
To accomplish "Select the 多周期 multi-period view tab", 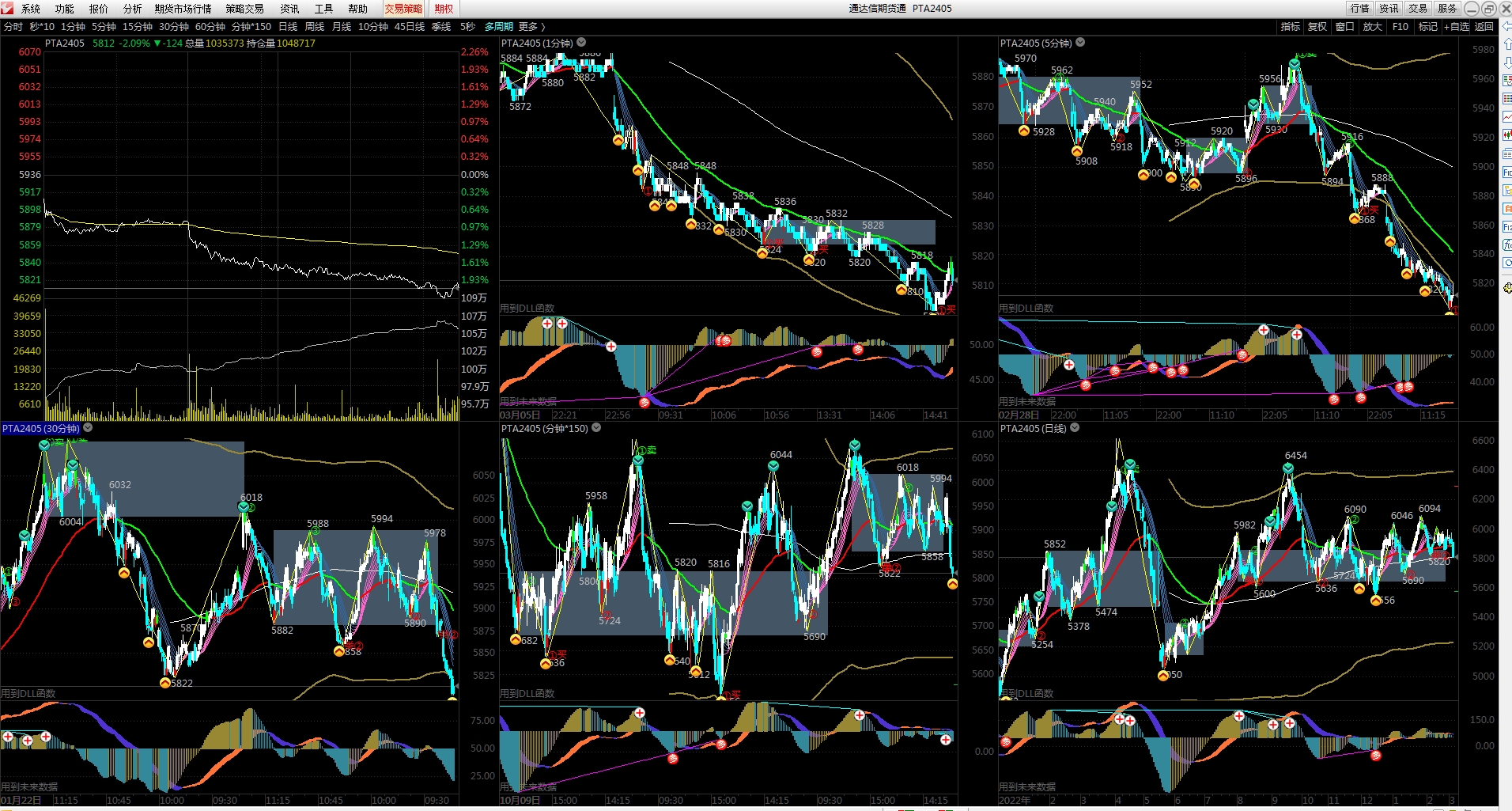I will 498,27.
